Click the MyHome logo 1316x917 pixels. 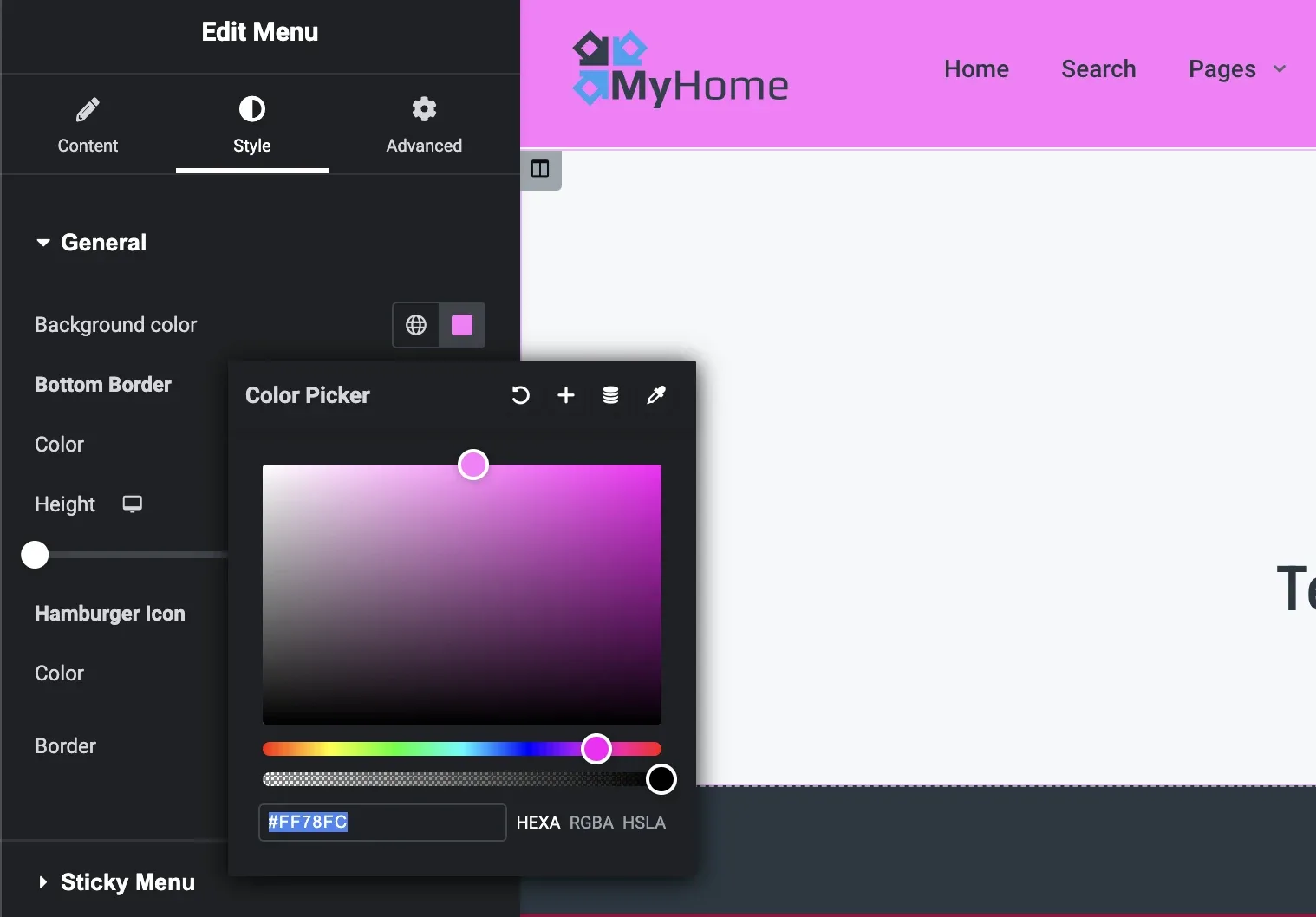(x=681, y=69)
